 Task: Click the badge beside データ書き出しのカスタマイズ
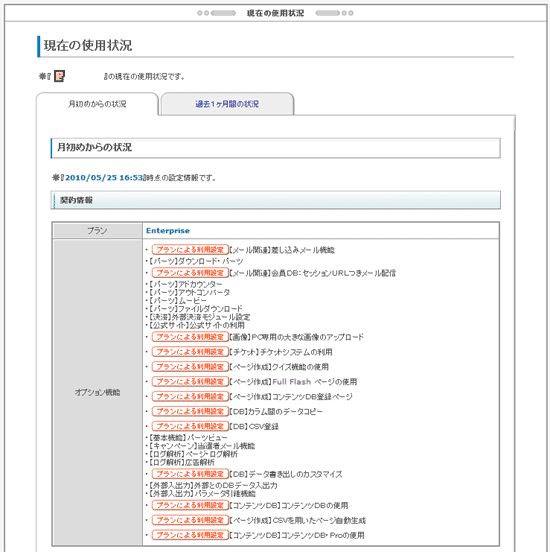pos(190,474)
